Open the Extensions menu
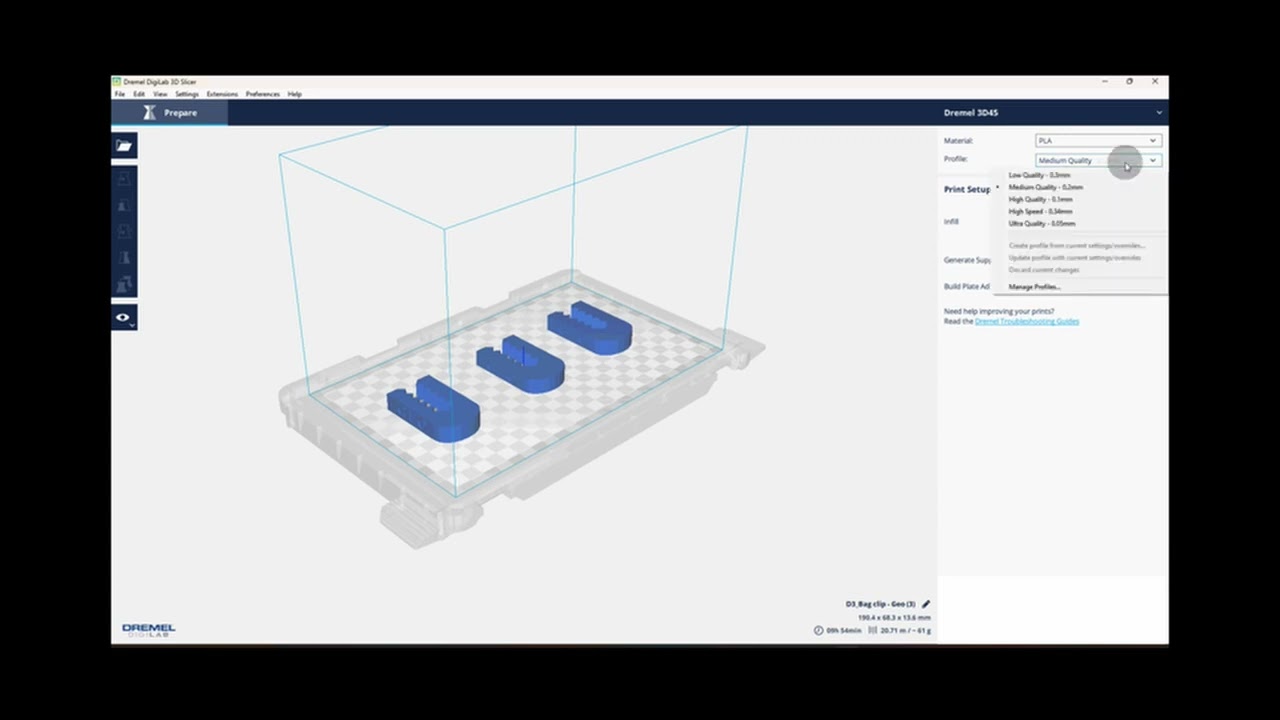This screenshot has height=720, width=1280. pos(222,94)
